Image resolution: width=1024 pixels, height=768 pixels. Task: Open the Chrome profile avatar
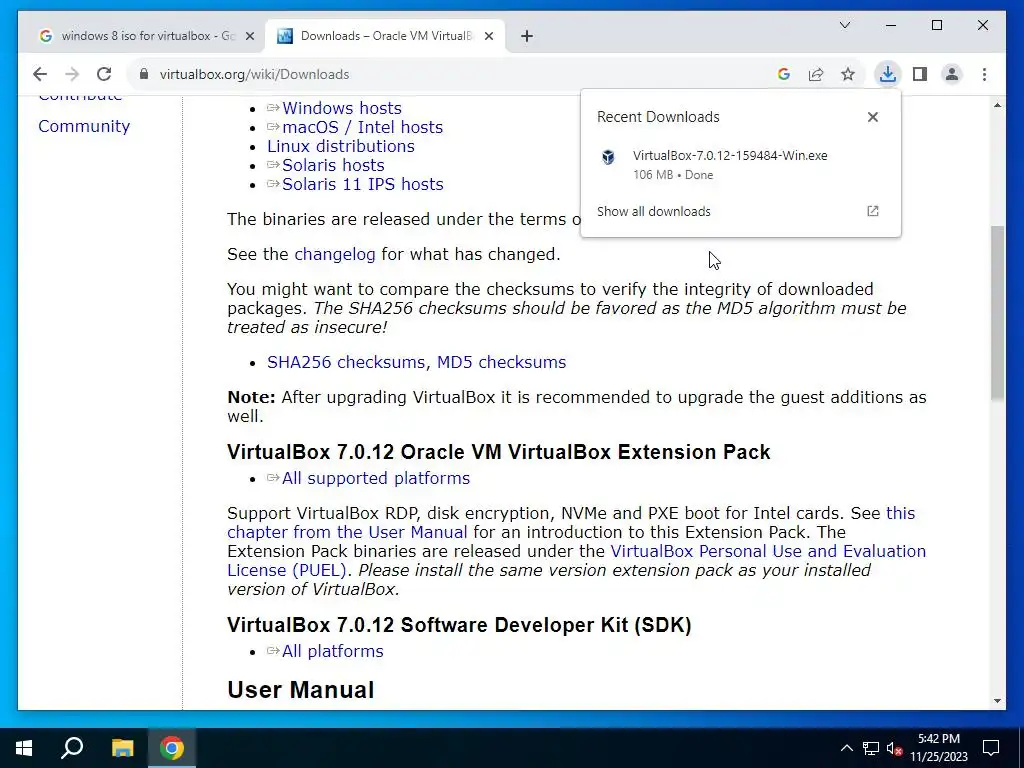952,74
